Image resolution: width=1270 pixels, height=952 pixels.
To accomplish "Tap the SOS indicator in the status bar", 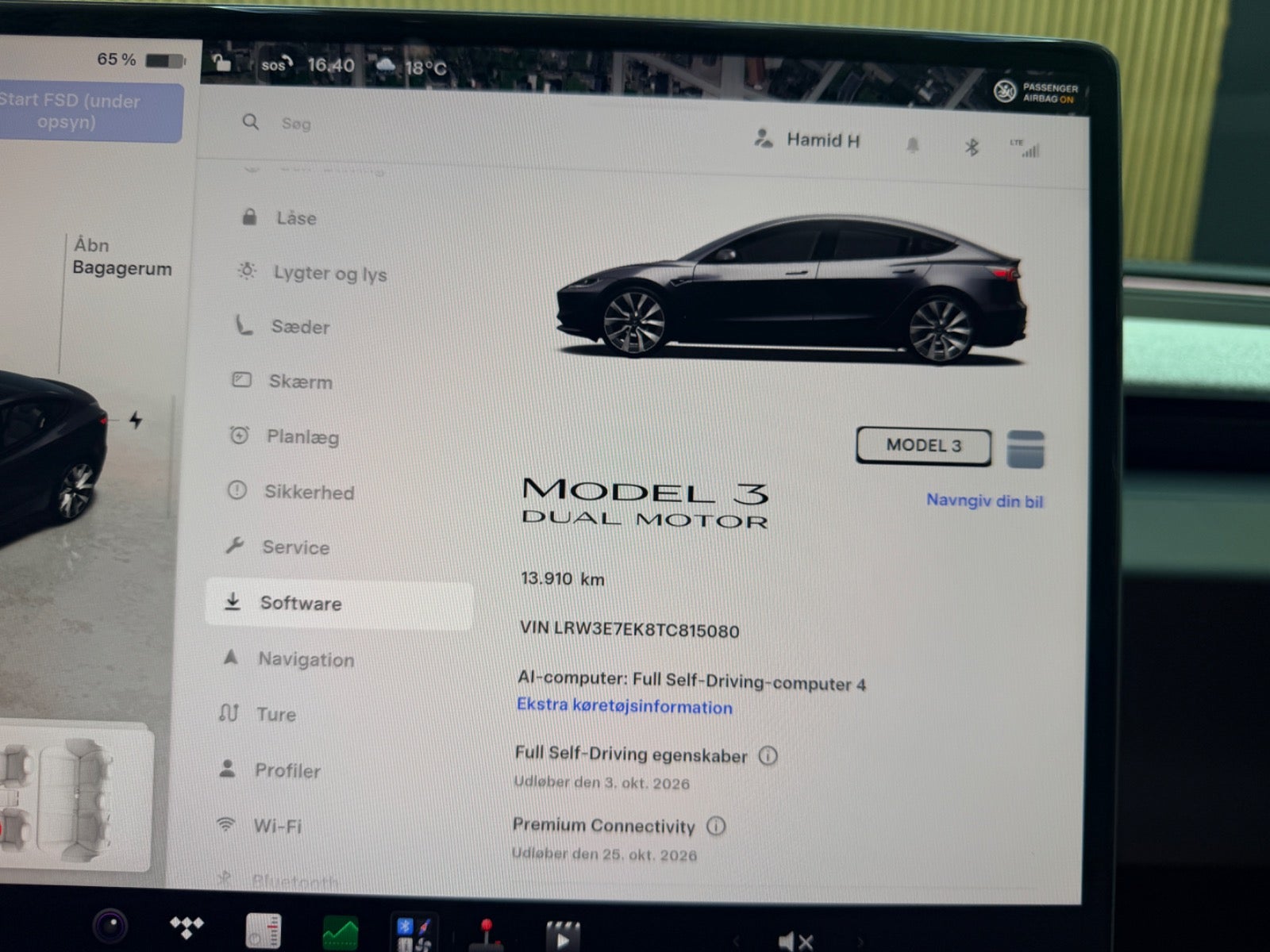I will tap(277, 64).
